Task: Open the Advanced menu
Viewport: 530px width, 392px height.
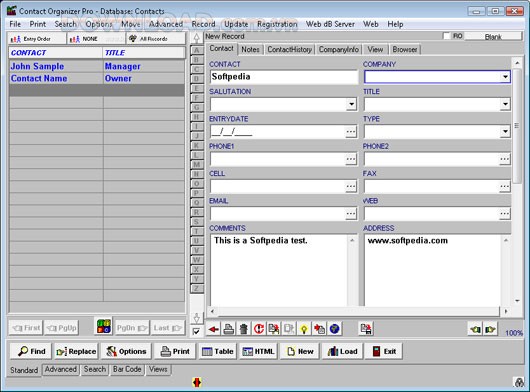Action: coord(166,24)
